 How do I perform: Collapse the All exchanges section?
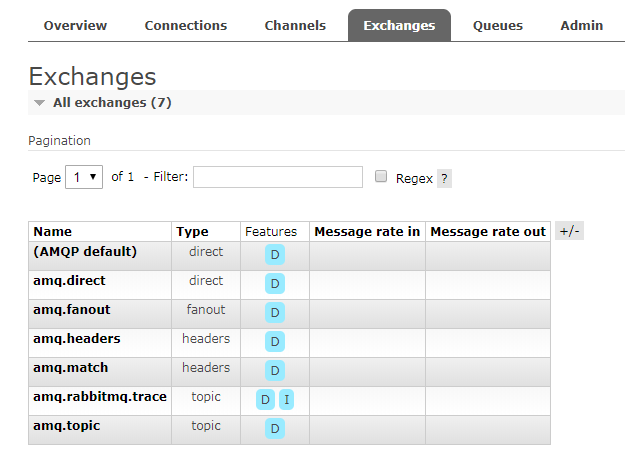click(x=39, y=103)
